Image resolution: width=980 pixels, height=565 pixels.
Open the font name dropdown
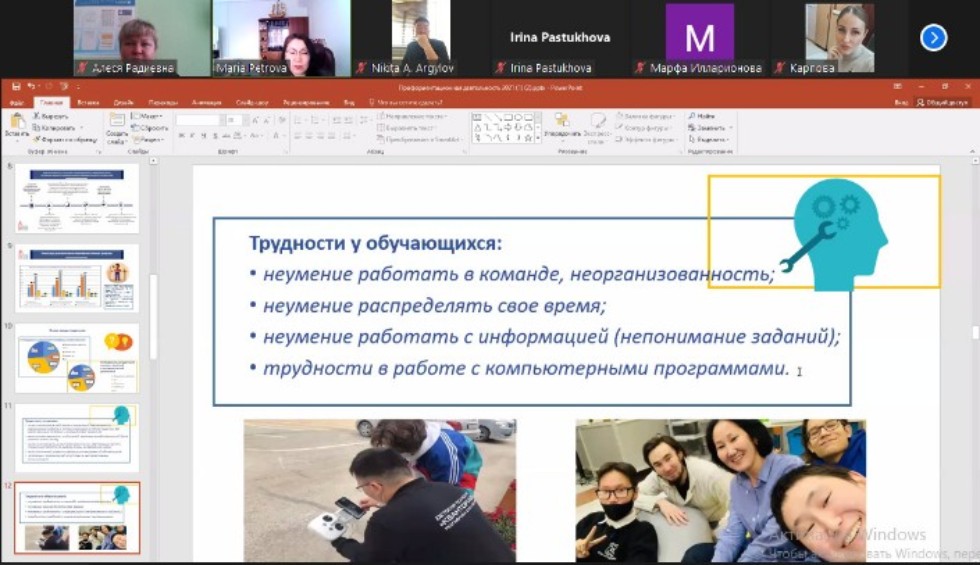(222, 120)
